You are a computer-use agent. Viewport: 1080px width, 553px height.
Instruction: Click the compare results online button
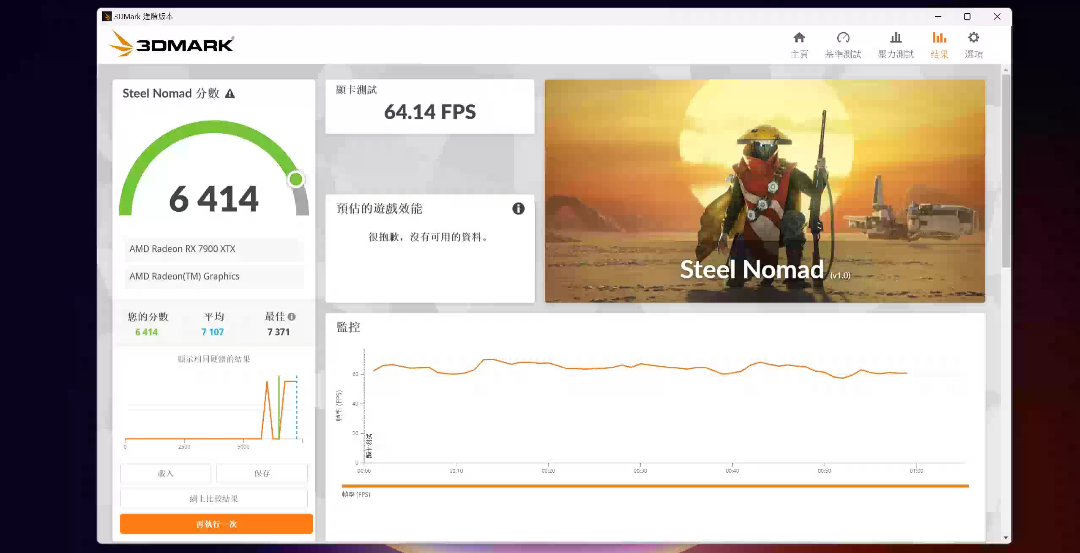click(x=215, y=498)
